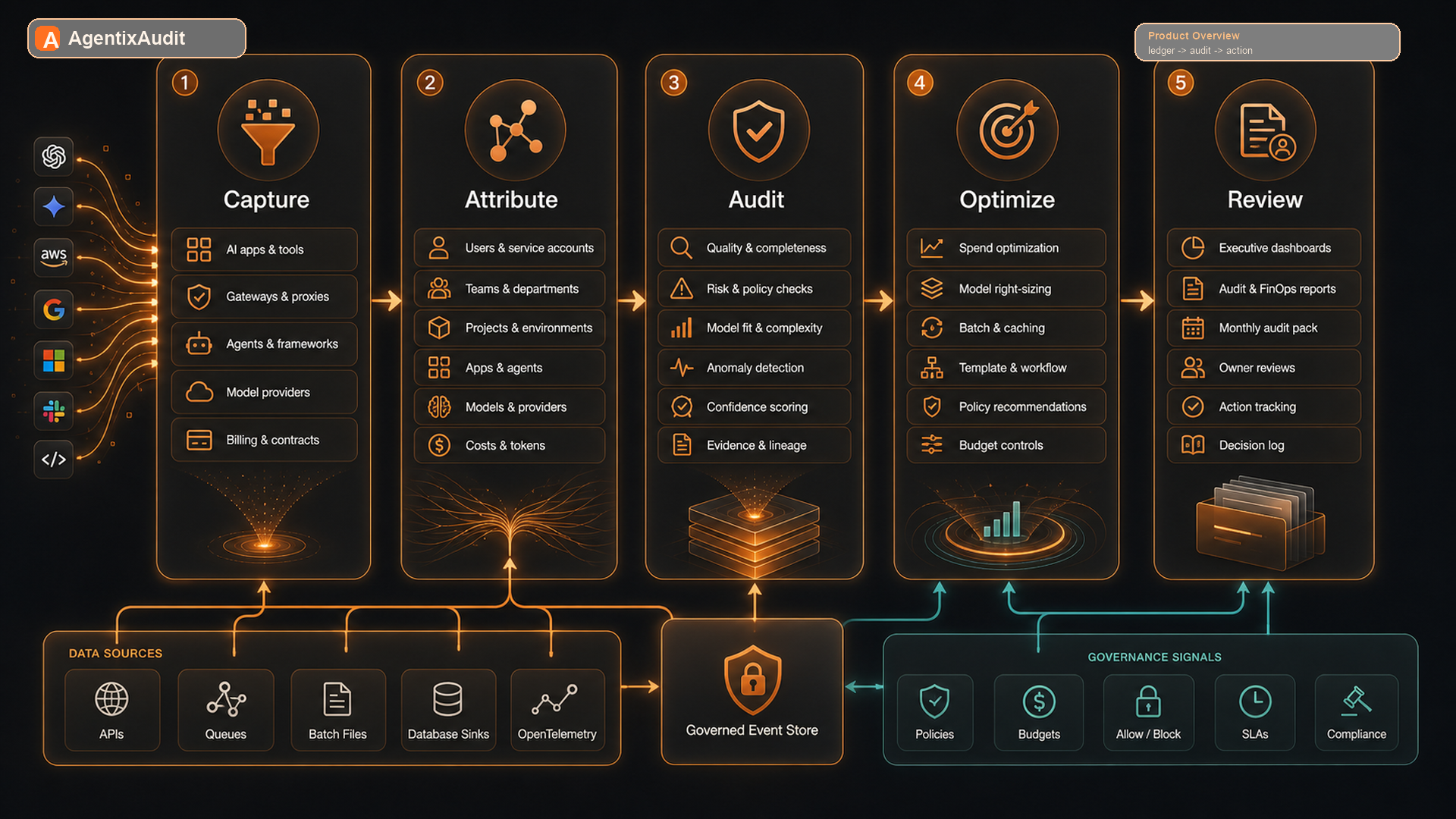This screenshot has width=1456, height=819.
Task: Select the Agents & frameworks row
Action: [x=264, y=344]
